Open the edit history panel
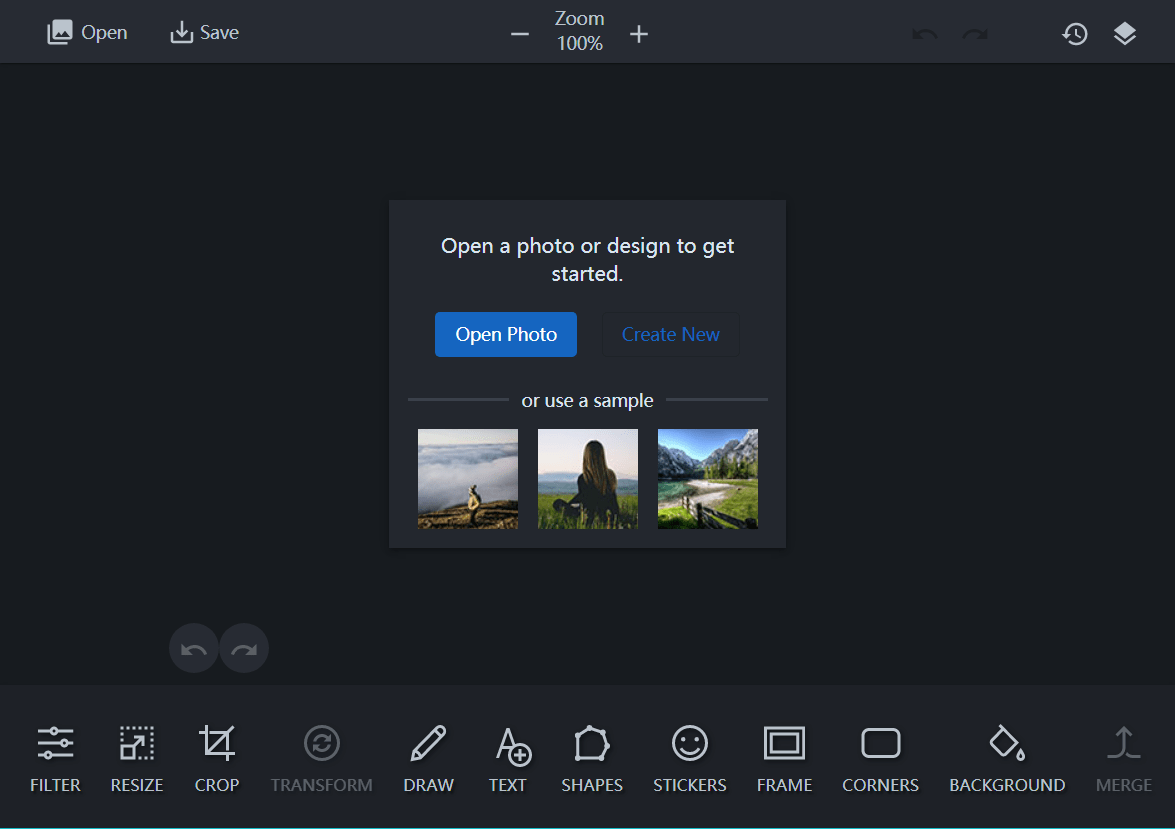Image resolution: width=1175 pixels, height=829 pixels. pos(1075,33)
